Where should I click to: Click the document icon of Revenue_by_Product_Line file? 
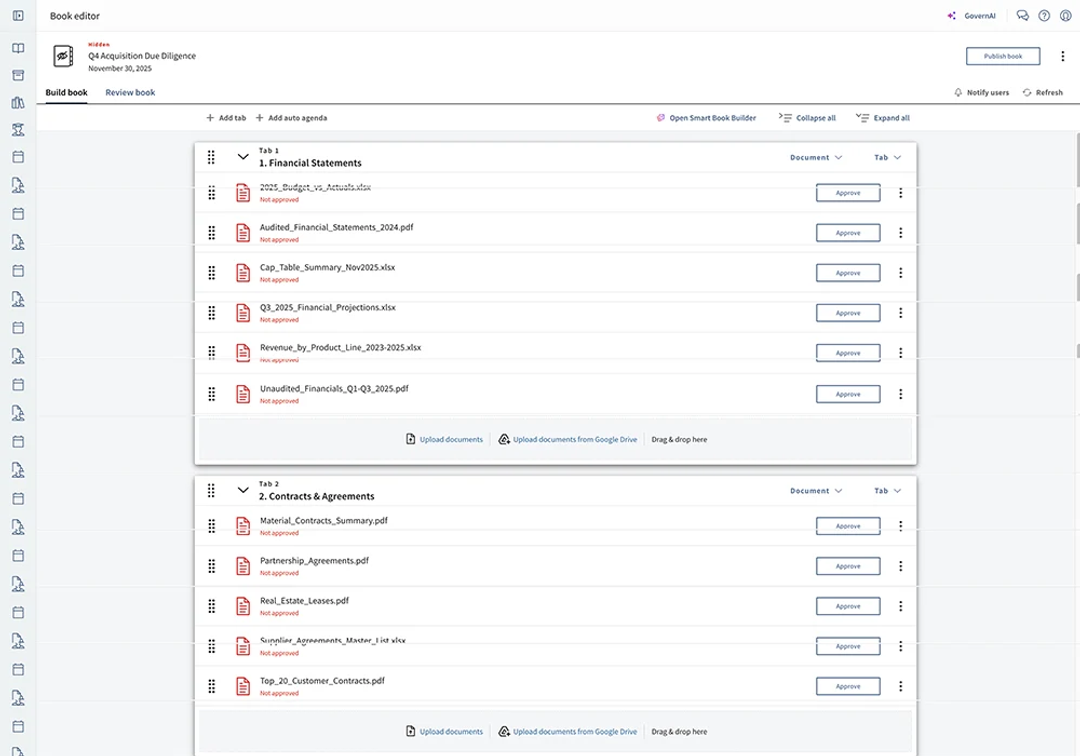pyautogui.click(x=243, y=353)
